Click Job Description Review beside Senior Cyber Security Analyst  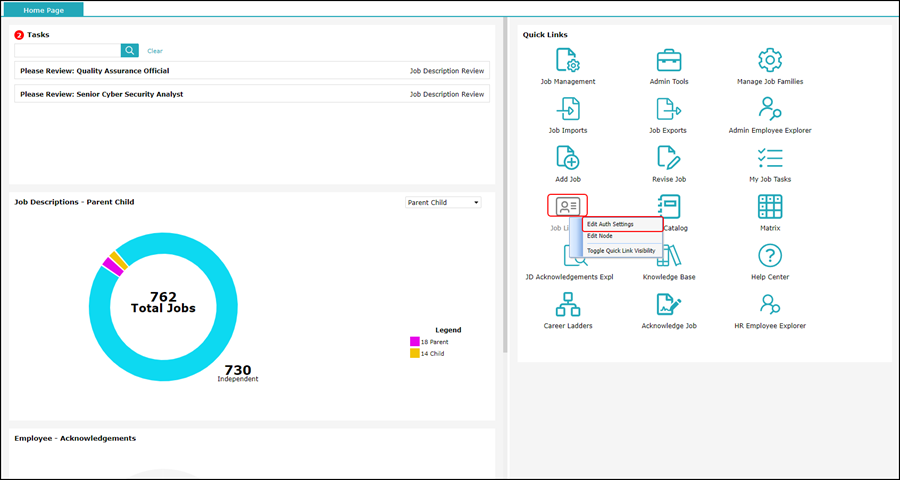point(447,94)
